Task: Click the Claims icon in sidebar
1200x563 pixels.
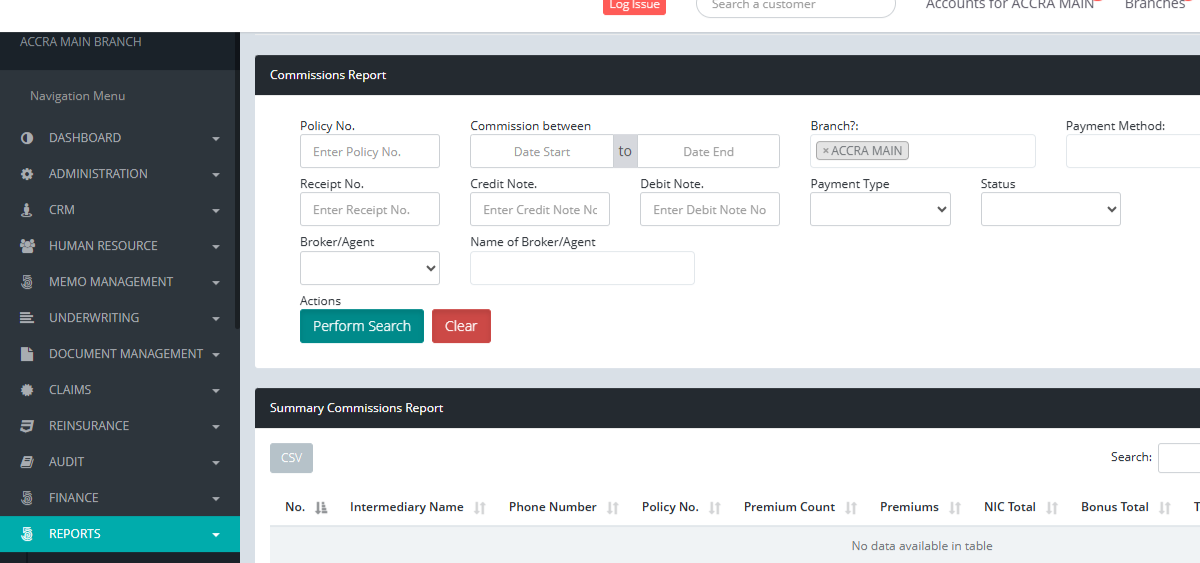Action: click(x=27, y=390)
